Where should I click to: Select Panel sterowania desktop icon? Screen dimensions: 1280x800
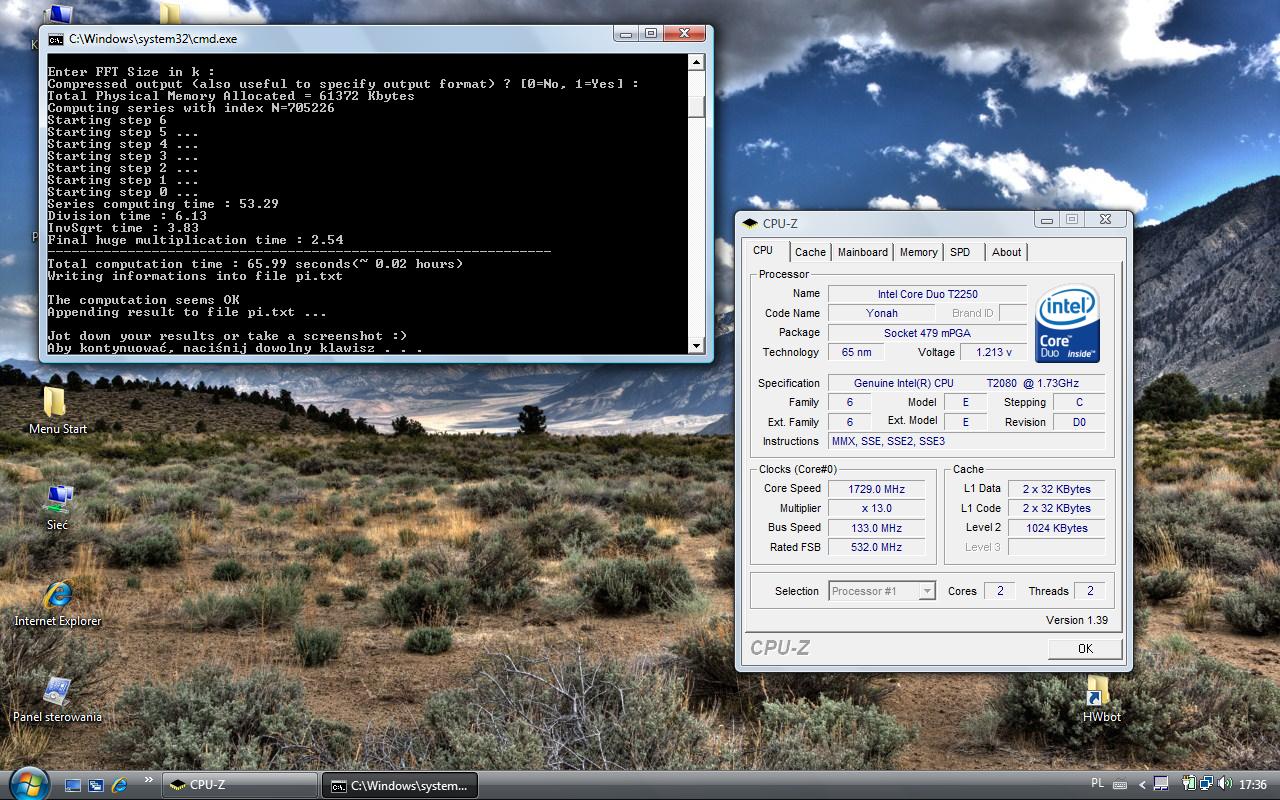click(x=57, y=690)
